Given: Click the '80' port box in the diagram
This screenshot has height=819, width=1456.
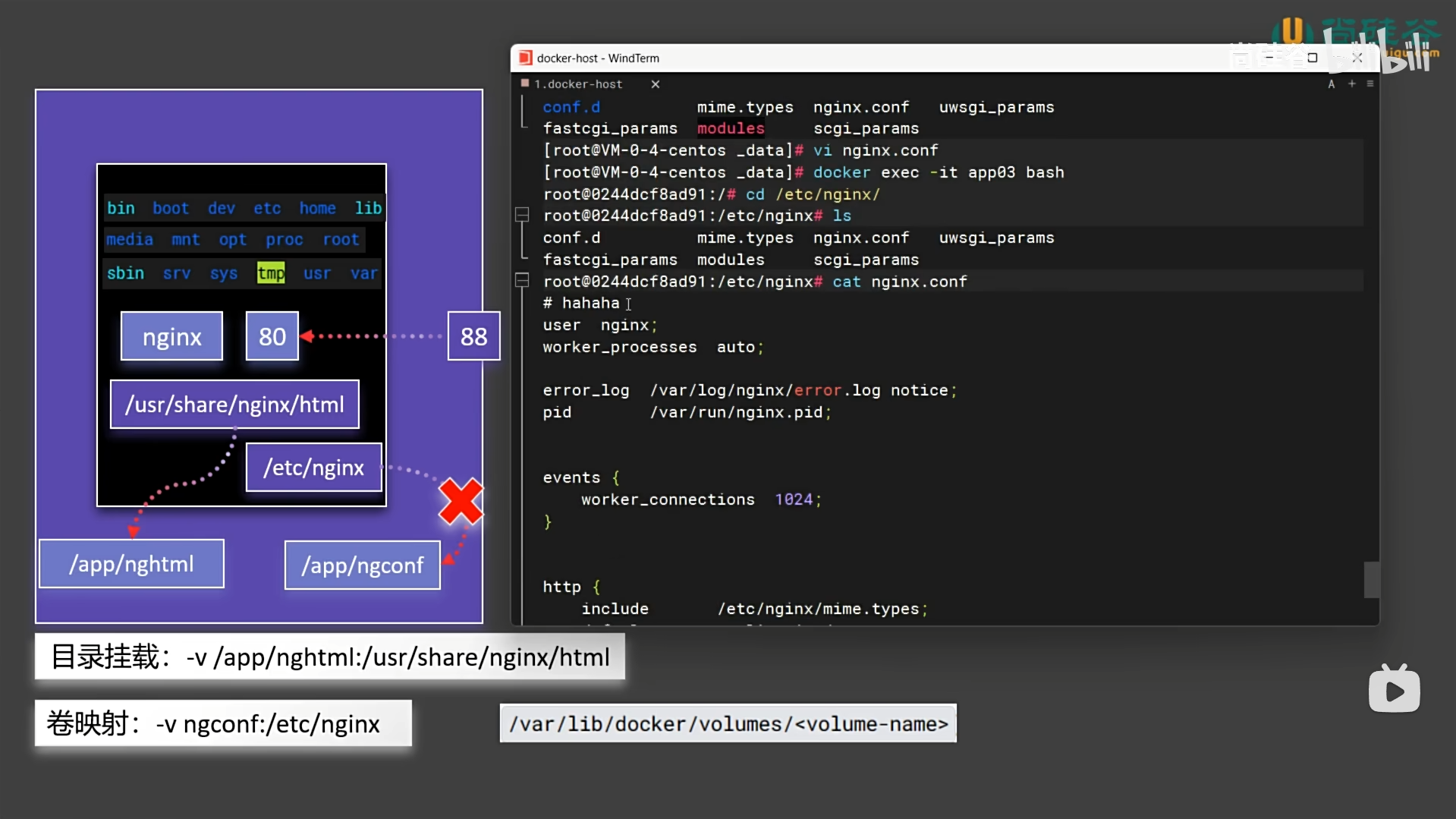Looking at the screenshot, I should point(272,336).
